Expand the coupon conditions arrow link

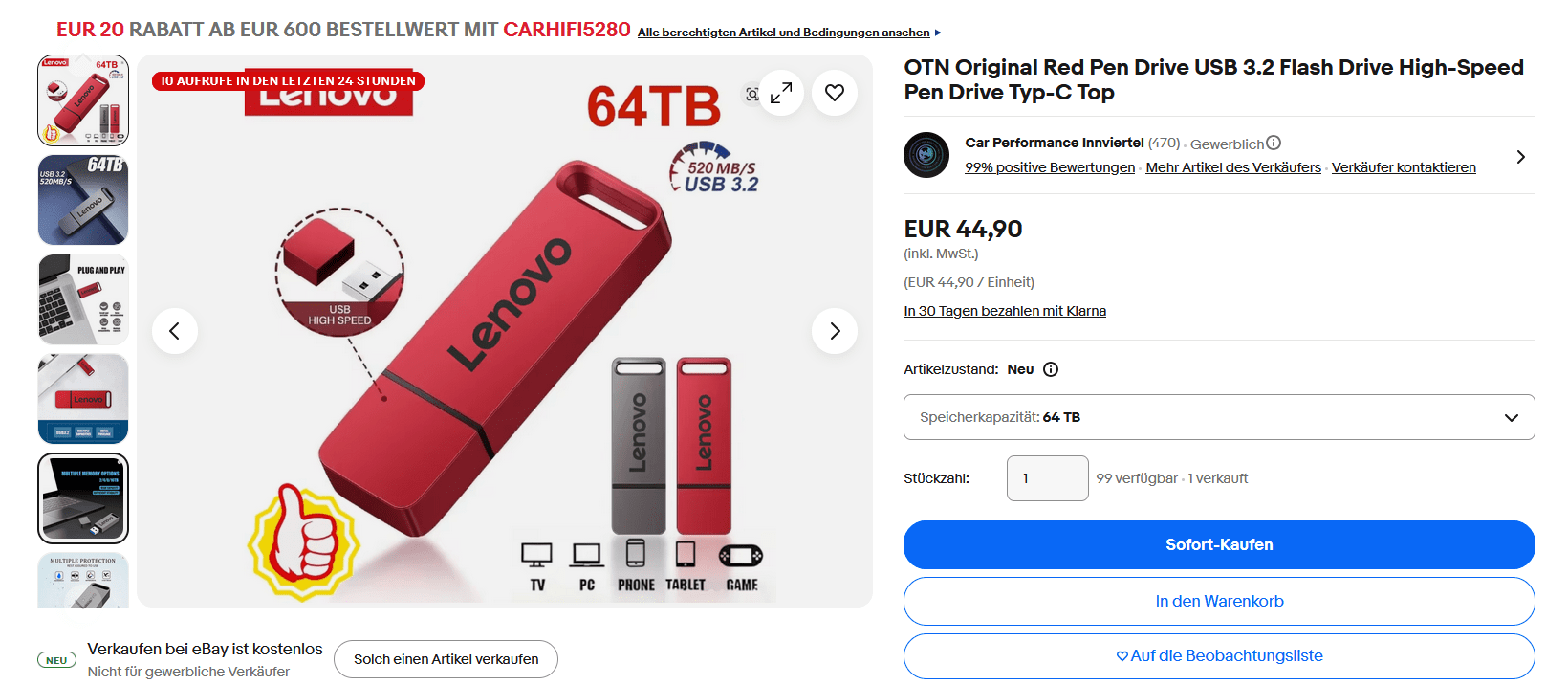(938, 33)
